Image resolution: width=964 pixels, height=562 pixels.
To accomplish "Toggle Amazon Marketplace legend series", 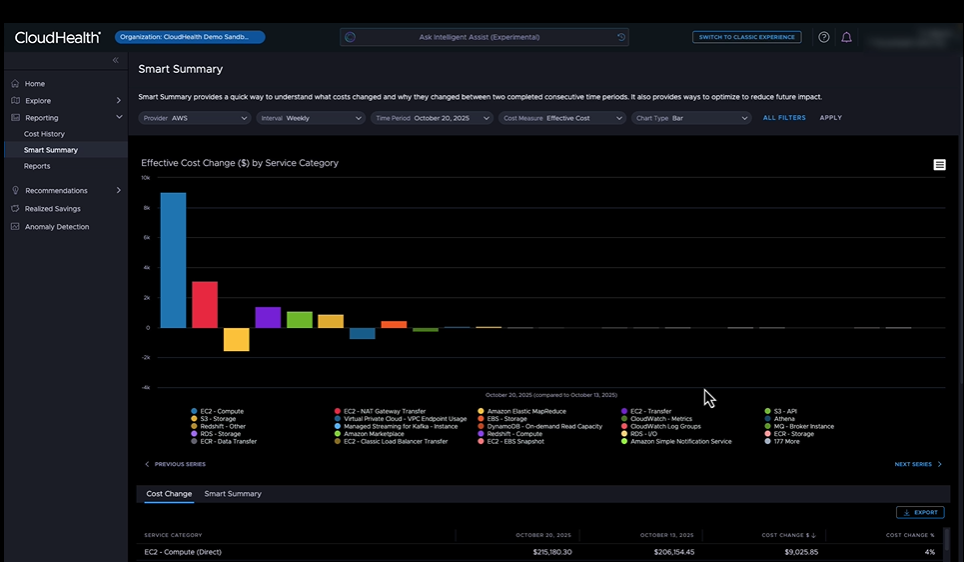I will tap(369, 434).
